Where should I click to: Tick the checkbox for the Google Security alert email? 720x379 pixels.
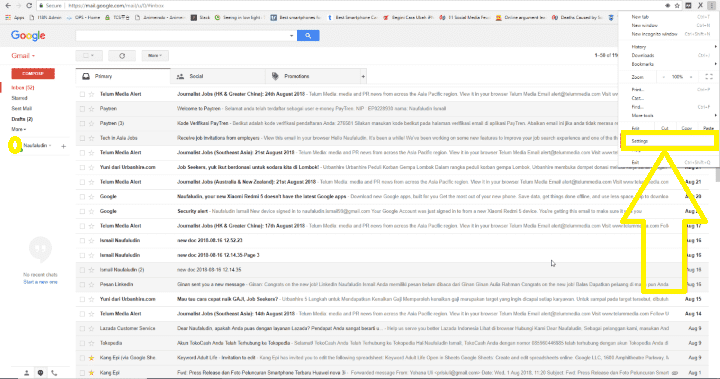tap(82, 211)
